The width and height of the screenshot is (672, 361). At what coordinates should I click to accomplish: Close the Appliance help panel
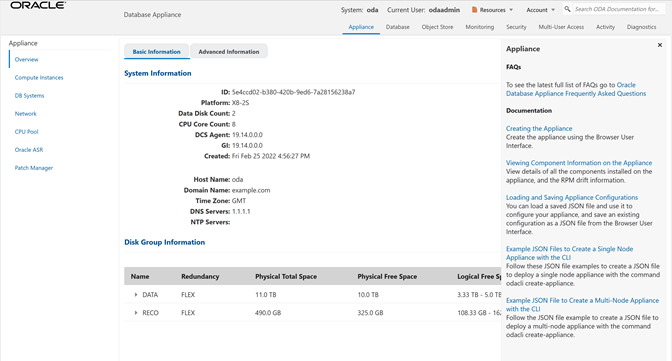pos(660,45)
